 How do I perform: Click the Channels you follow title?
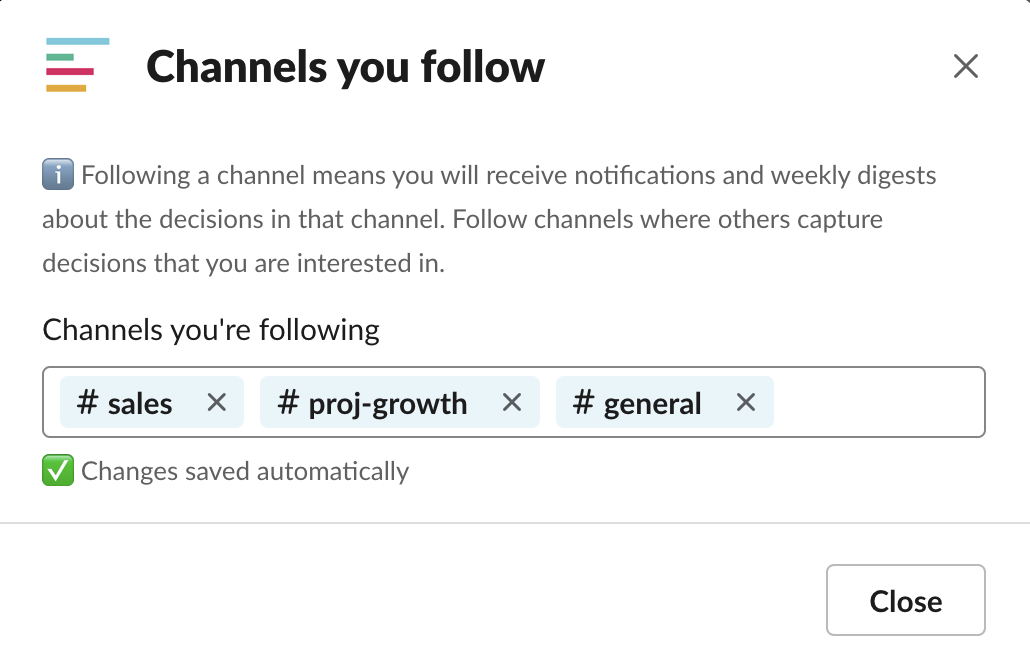point(345,66)
